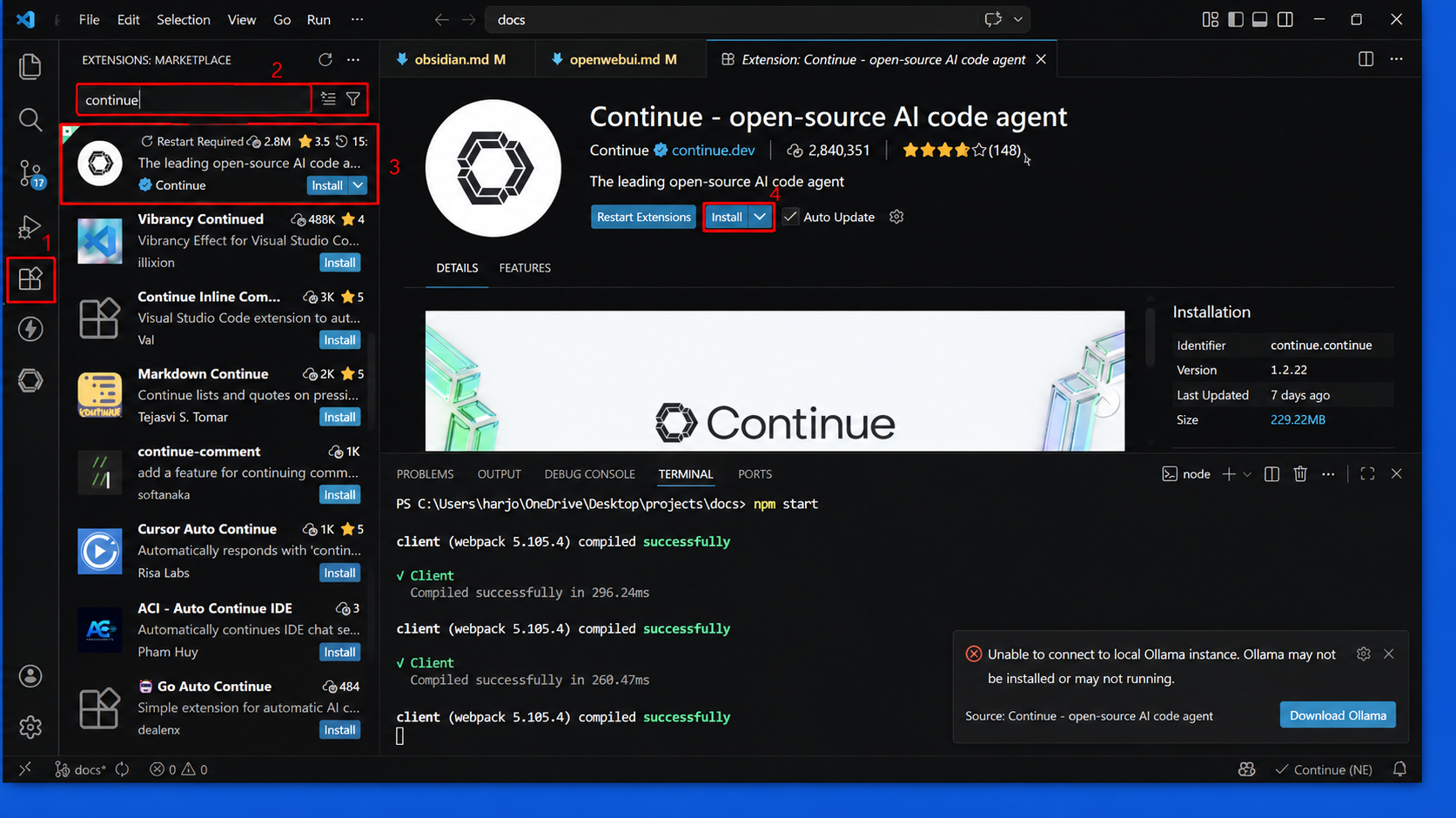Go back with the navigation arrow

[x=442, y=19]
